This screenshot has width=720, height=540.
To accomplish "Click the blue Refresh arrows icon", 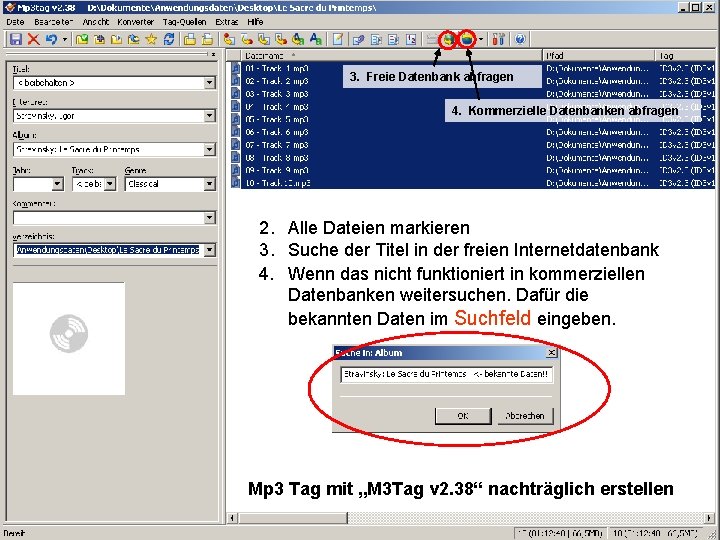I will [x=169, y=39].
